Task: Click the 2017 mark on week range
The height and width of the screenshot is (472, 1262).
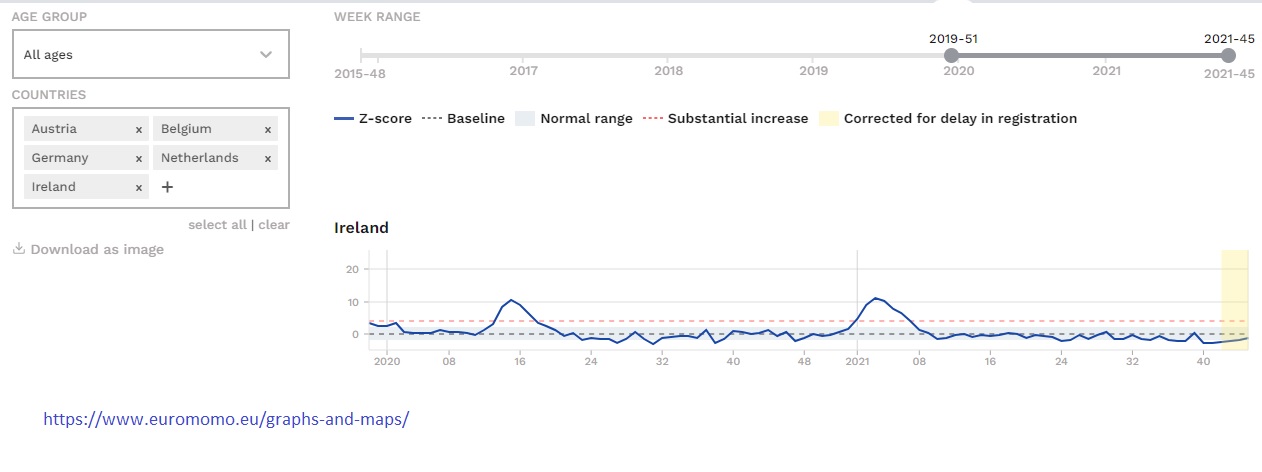Action: point(523,71)
